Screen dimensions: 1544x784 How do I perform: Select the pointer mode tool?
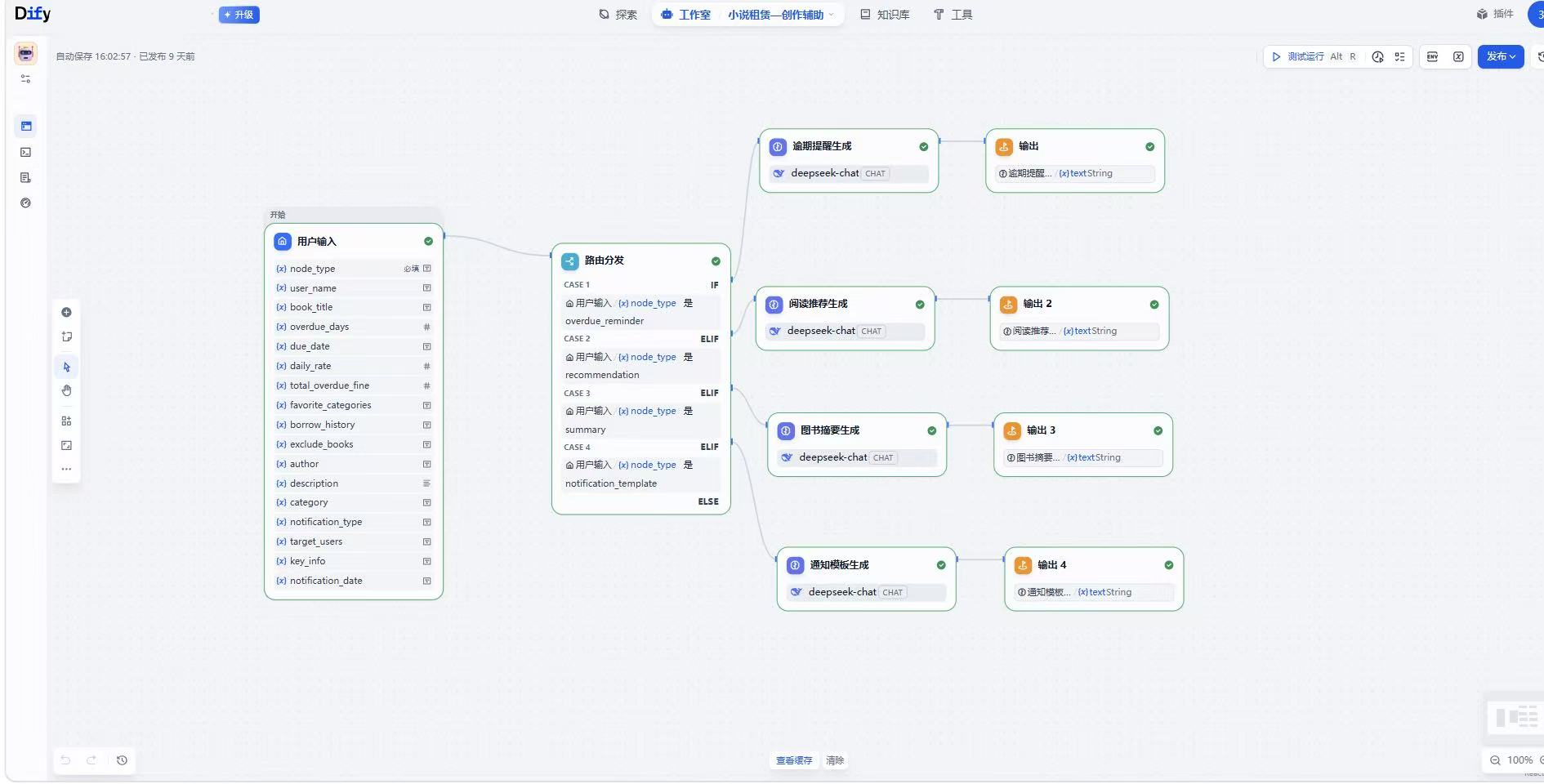coord(67,367)
